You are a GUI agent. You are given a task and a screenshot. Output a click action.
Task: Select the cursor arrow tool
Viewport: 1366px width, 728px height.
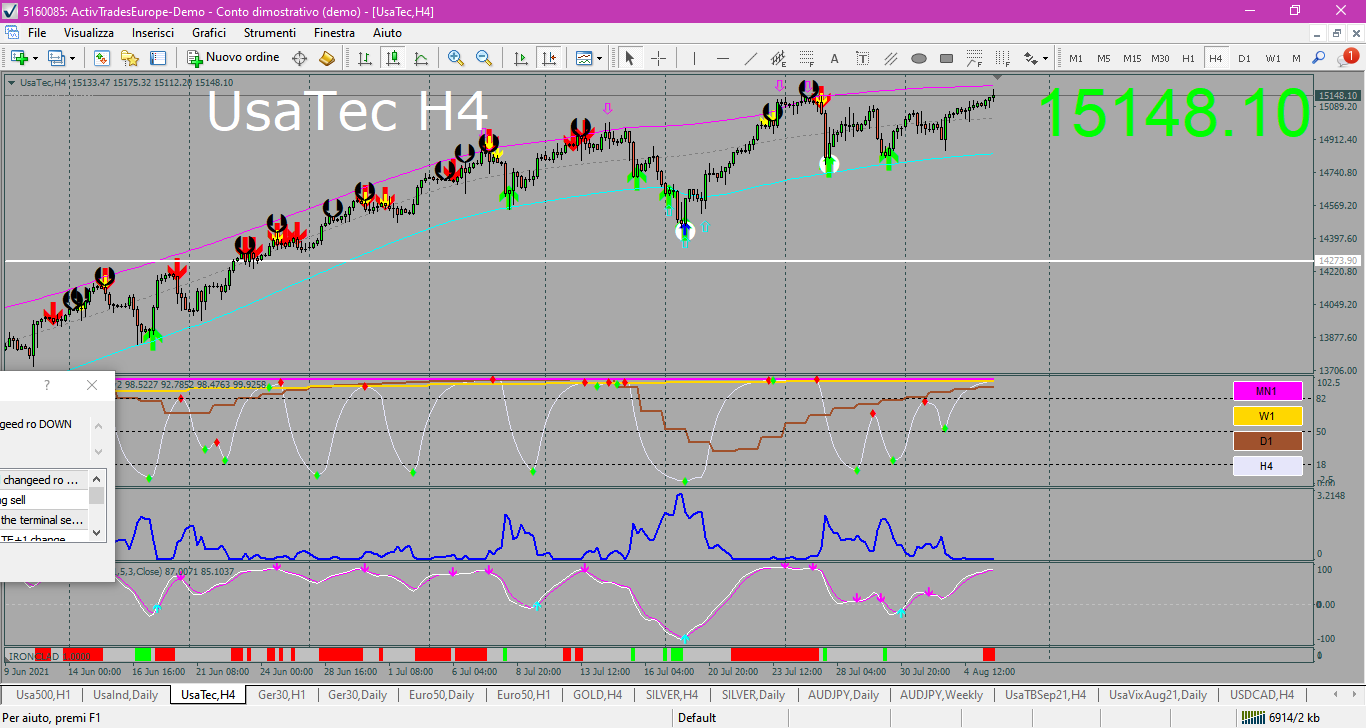(630, 58)
